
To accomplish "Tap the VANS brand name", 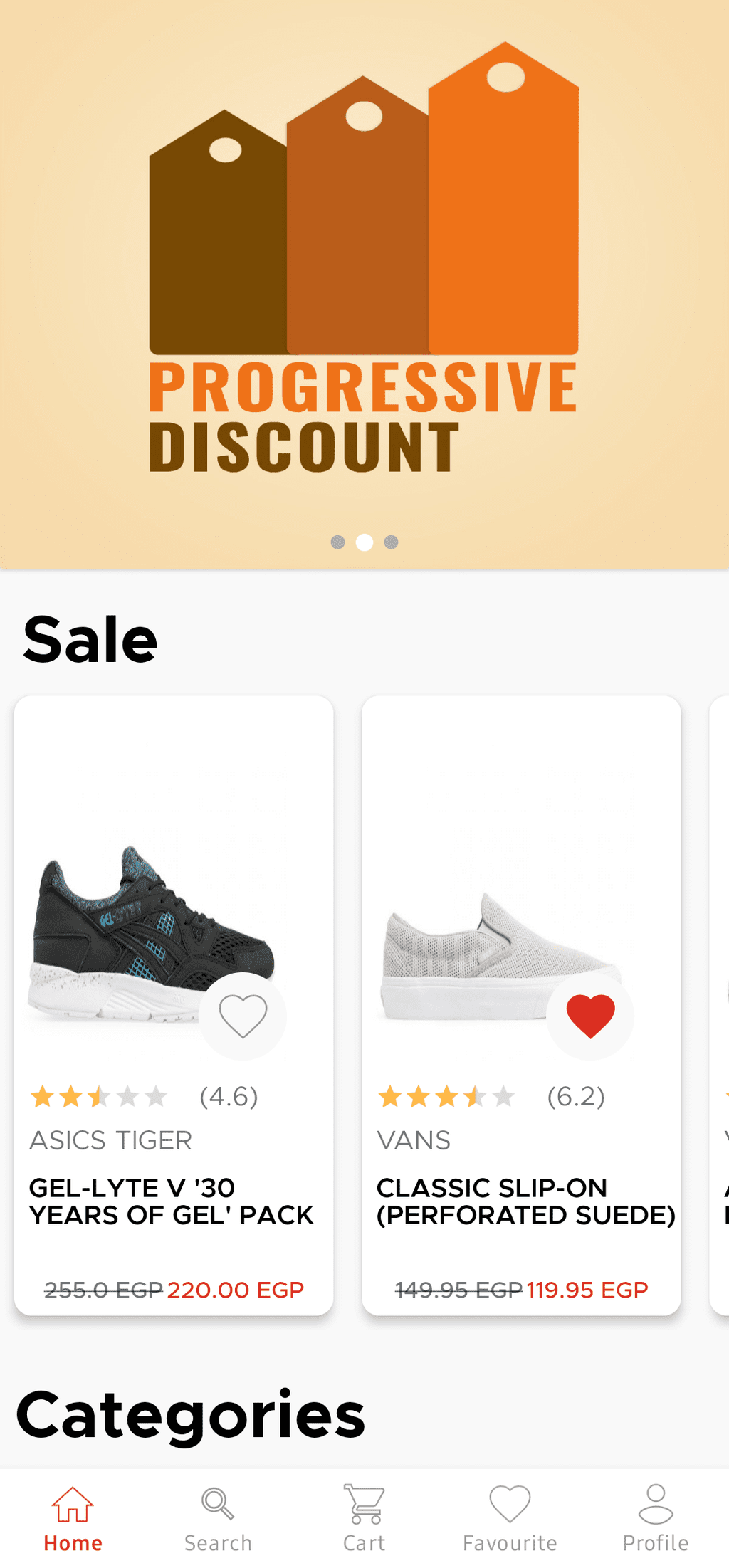I will pos(414,1140).
